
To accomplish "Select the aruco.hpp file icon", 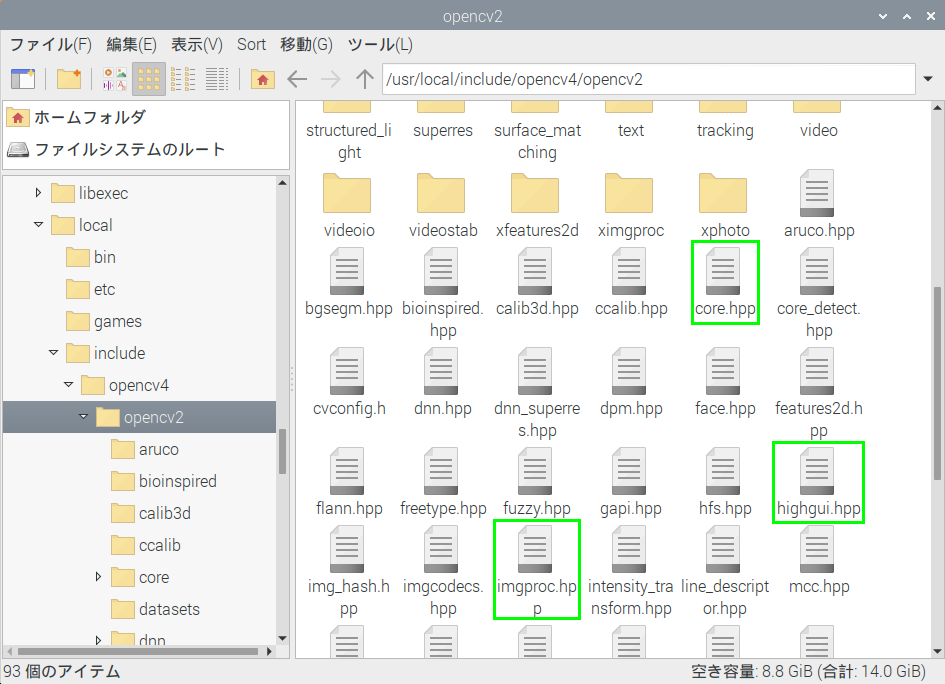I will [817, 193].
